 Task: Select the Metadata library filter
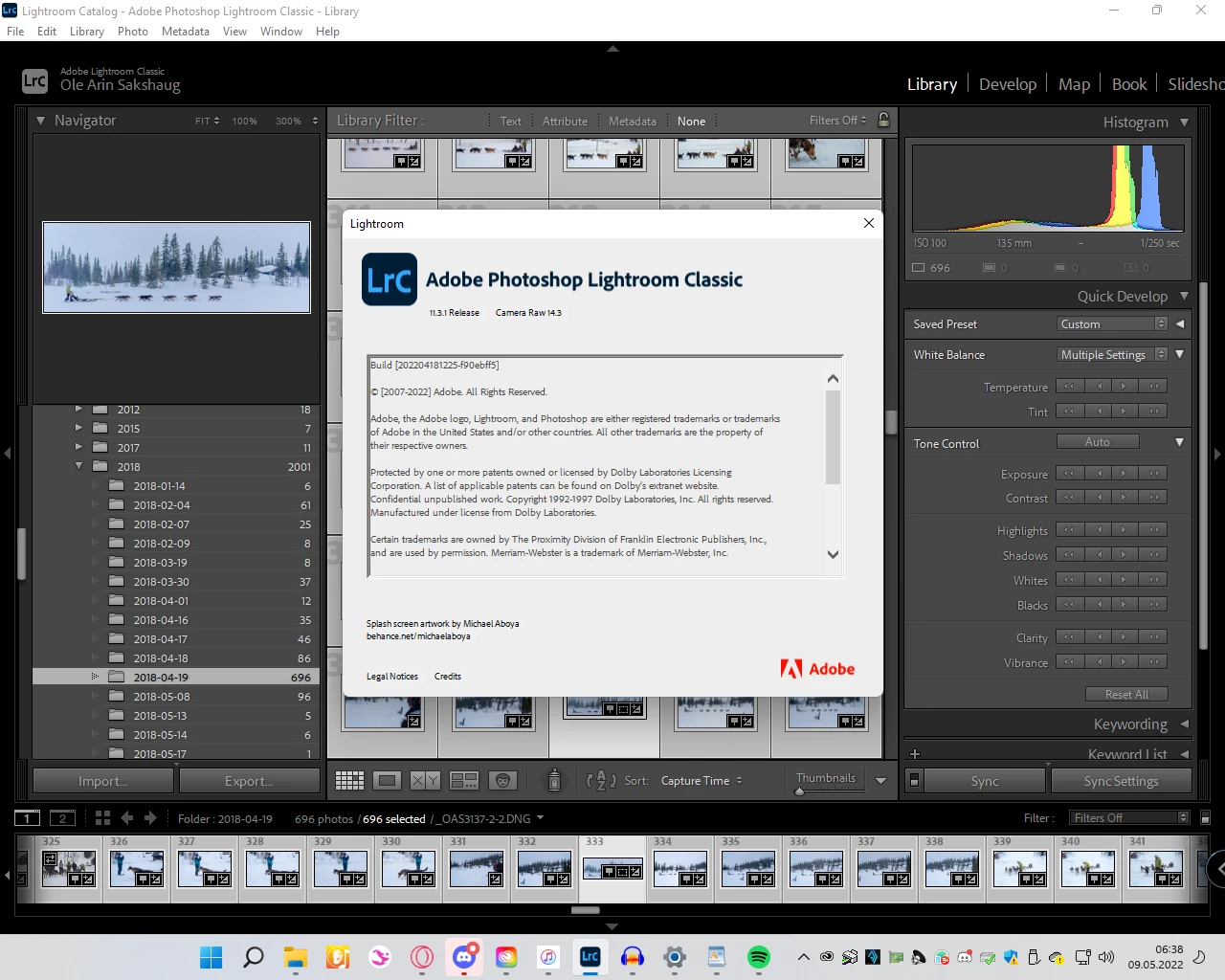(x=632, y=122)
